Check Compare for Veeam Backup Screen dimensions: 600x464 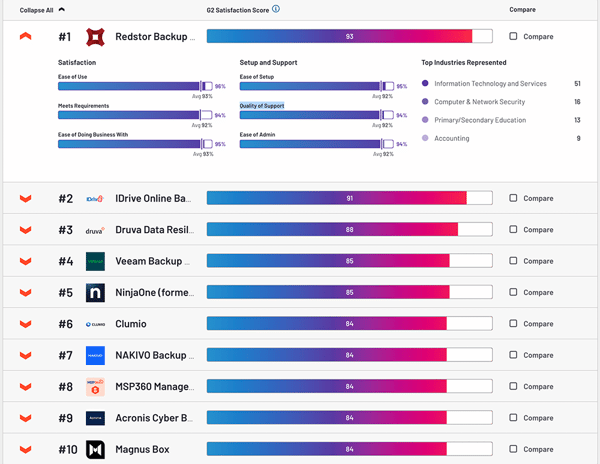pyautogui.click(x=513, y=260)
